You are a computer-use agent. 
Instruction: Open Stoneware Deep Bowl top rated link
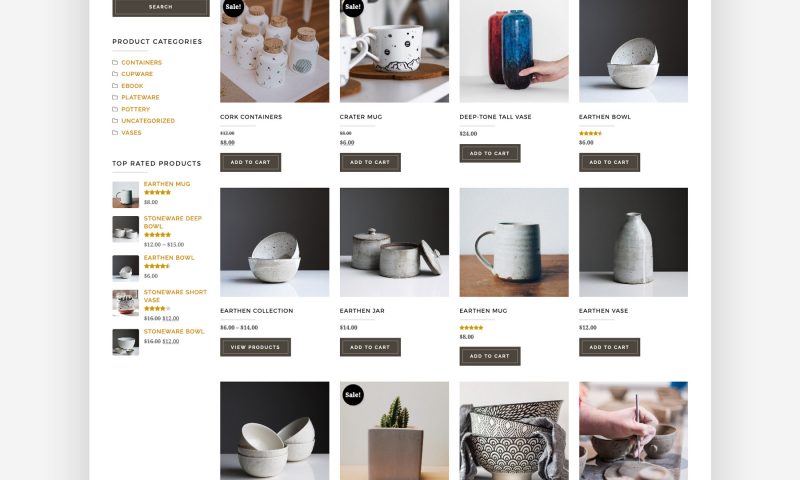[173, 222]
